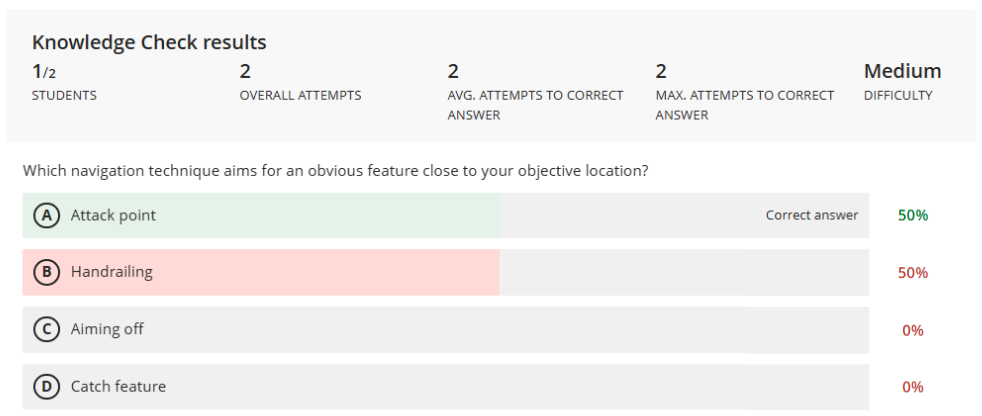Click the "Correct answer" label
982x416 pixels.
pyautogui.click(x=812, y=216)
